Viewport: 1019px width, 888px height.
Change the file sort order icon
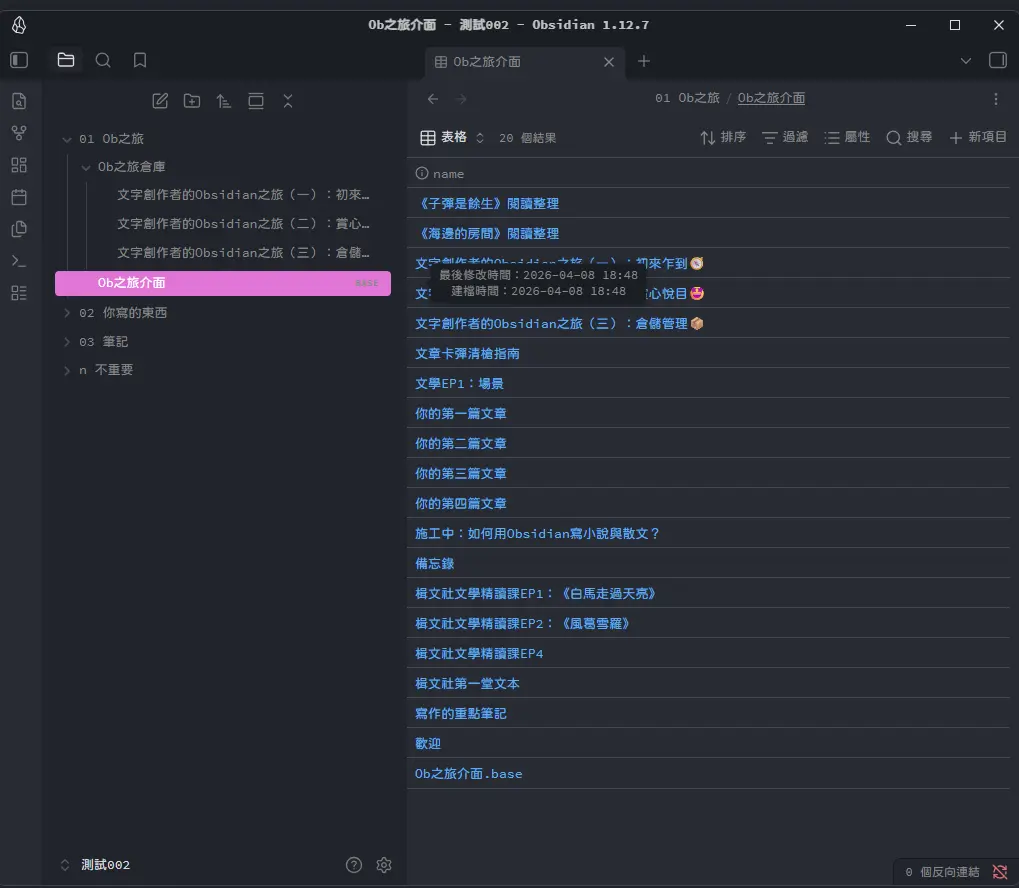[224, 101]
